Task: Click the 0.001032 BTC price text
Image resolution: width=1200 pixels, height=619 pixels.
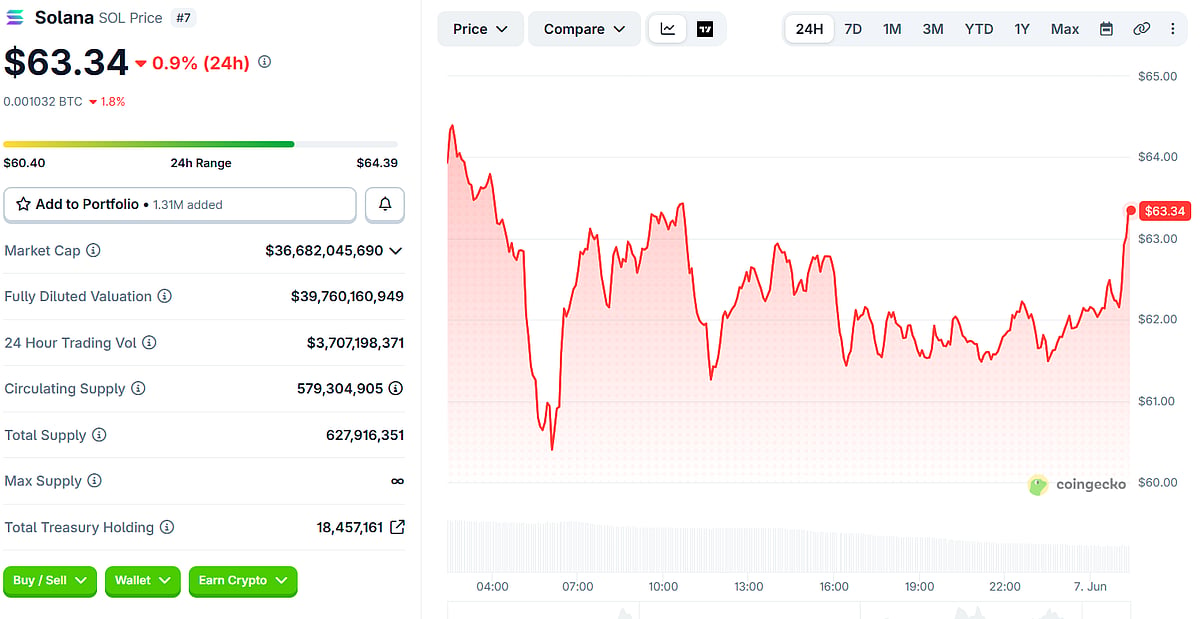Action: [42, 101]
